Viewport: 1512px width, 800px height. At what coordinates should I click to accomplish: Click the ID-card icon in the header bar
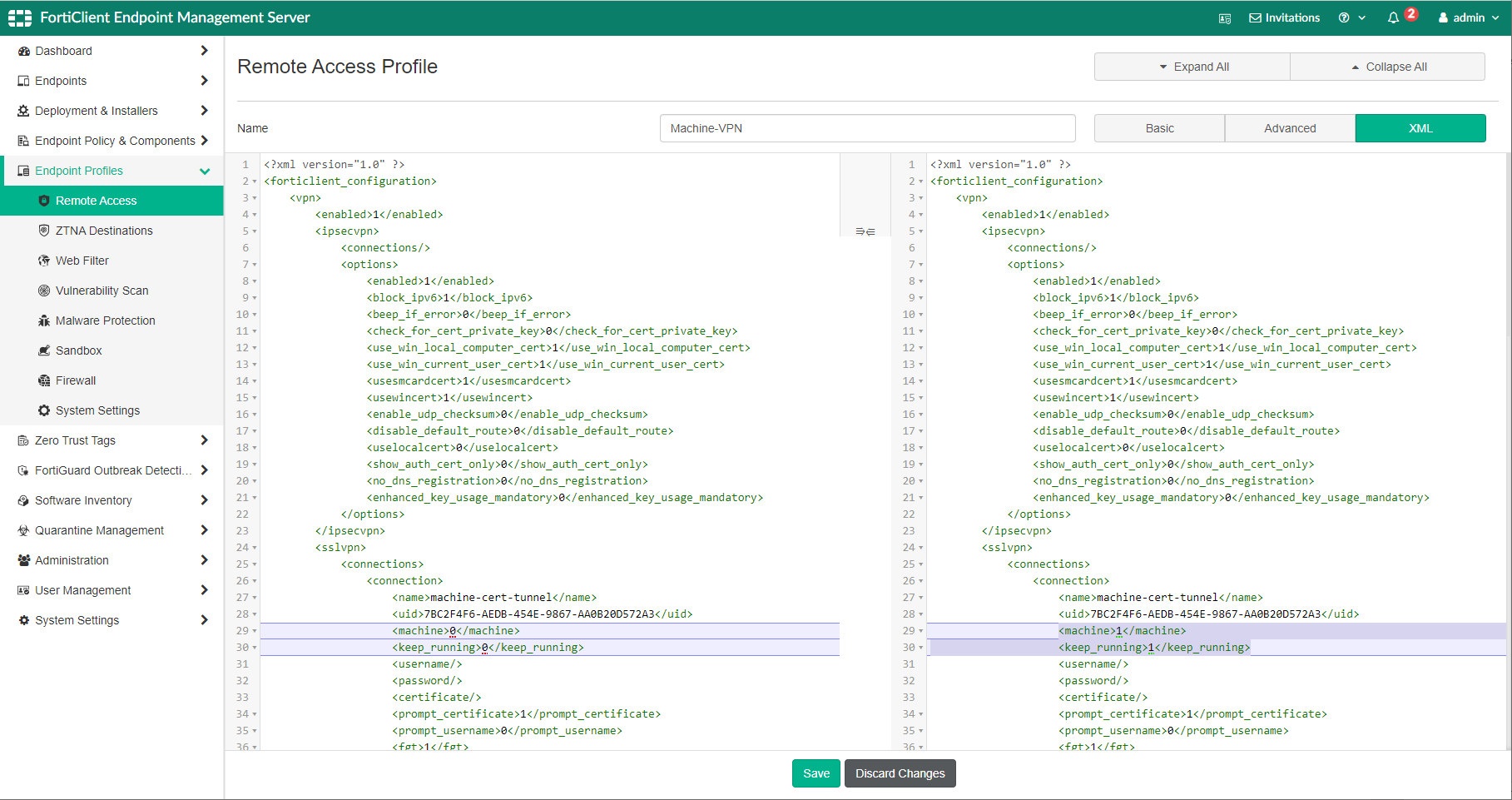click(x=1224, y=17)
